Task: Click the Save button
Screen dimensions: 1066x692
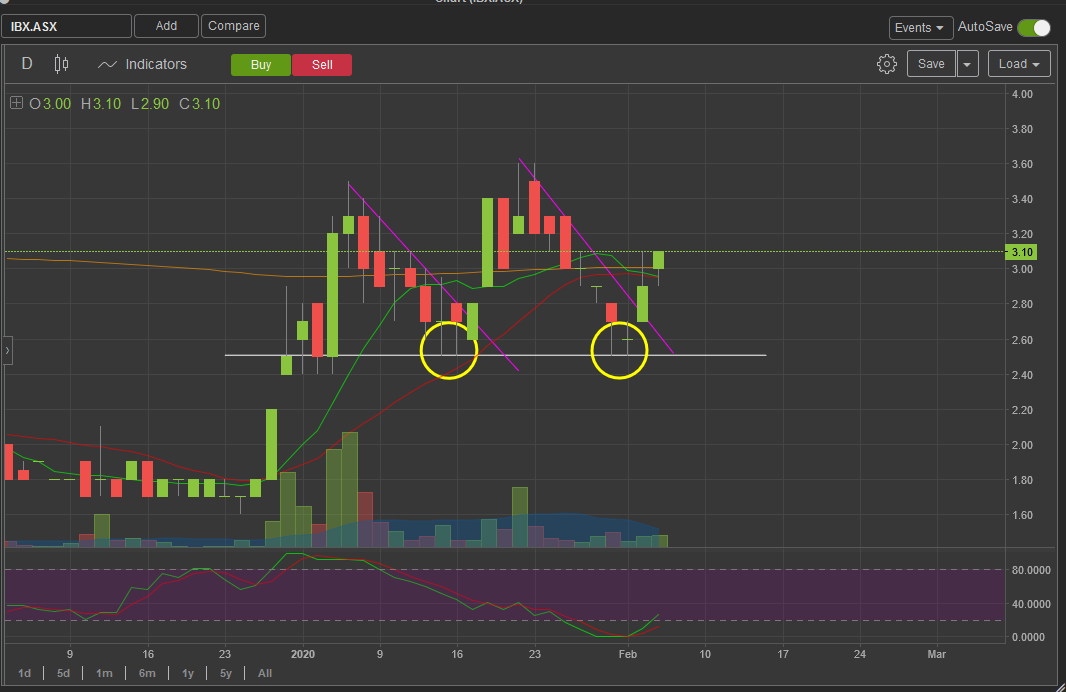Action: click(x=931, y=64)
